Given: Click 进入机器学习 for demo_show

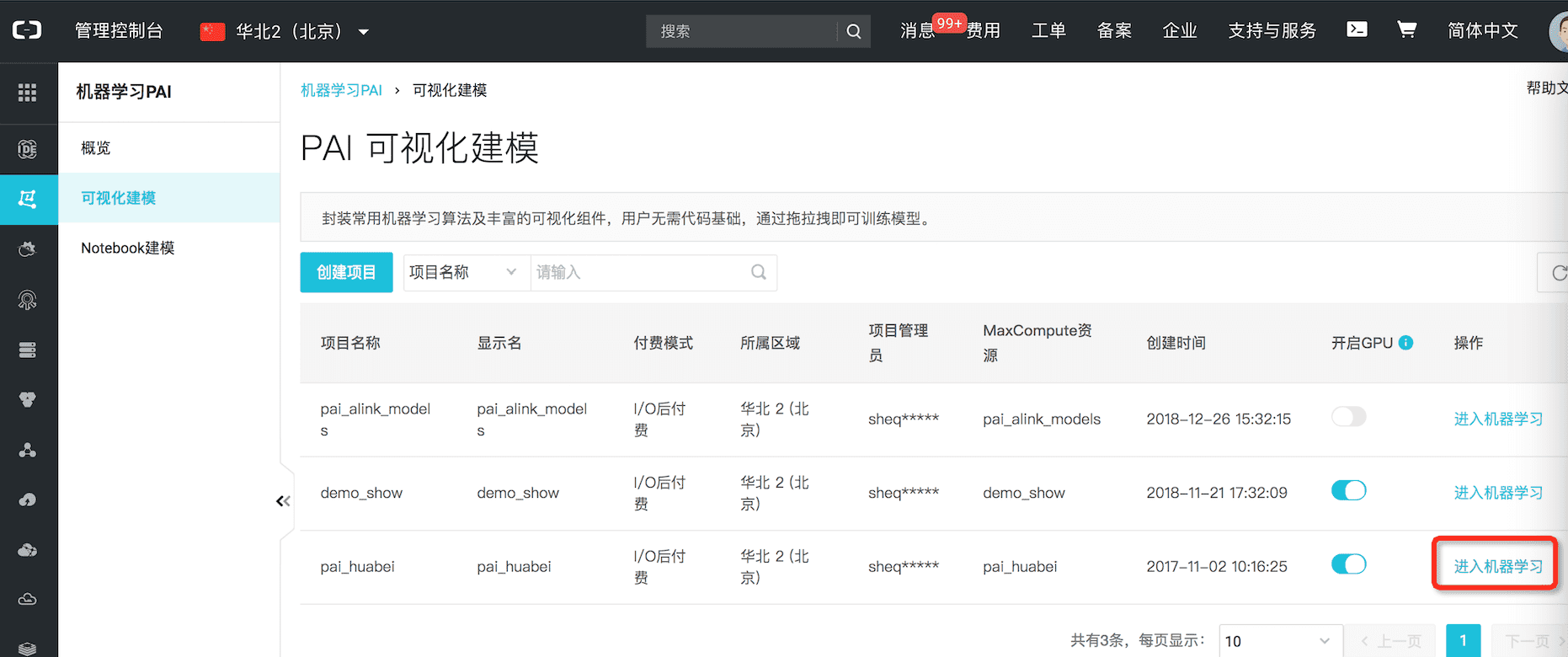Looking at the screenshot, I should tap(1498, 493).
